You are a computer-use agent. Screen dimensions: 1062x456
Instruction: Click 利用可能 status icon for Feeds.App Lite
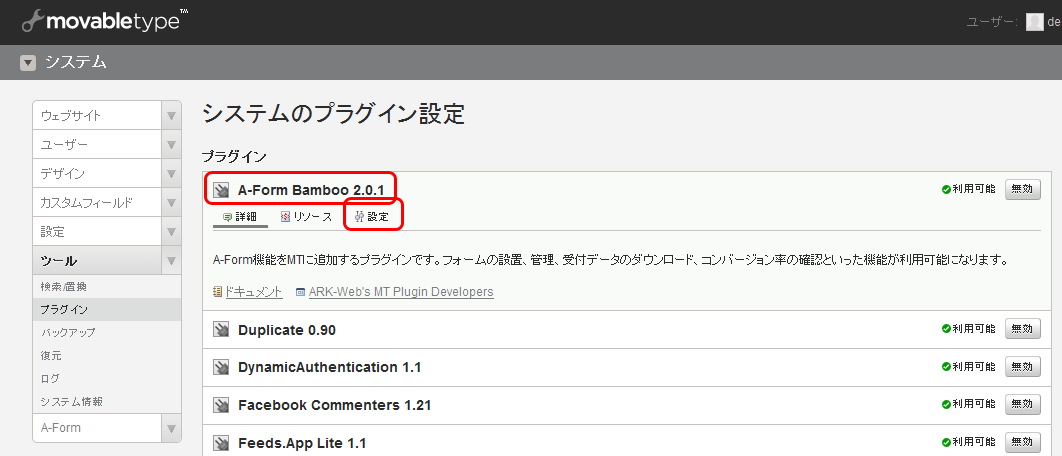(946, 442)
